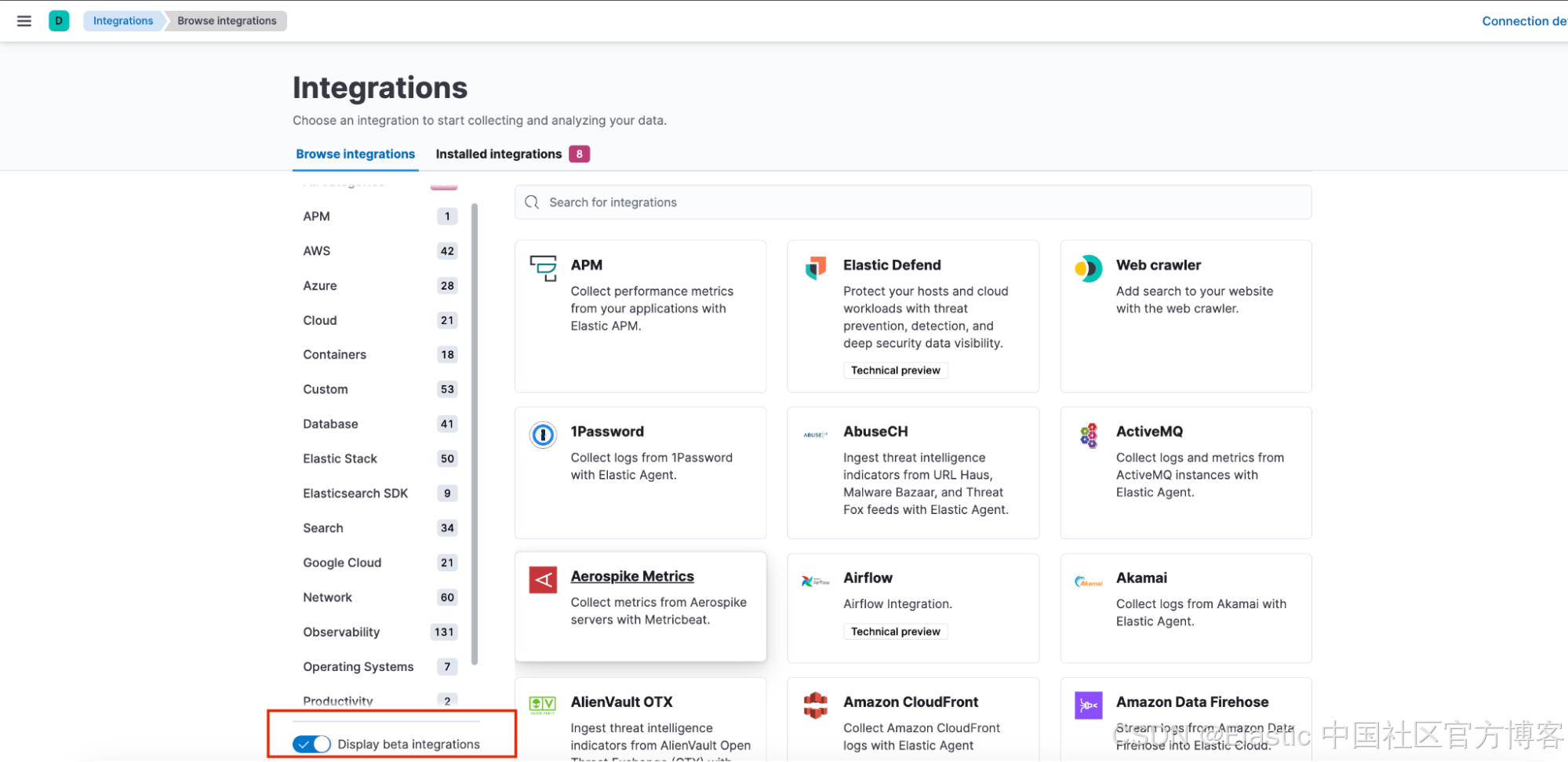Open the Web crawler card title
1568x762 pixels.
pos(1159,265)
